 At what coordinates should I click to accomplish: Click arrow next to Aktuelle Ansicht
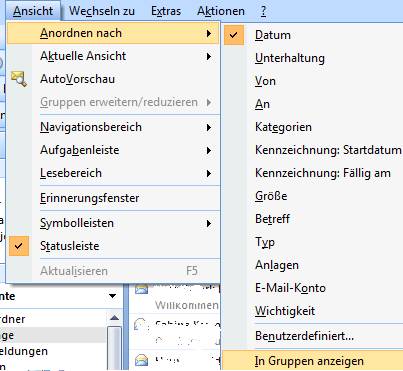coord(209,56)
